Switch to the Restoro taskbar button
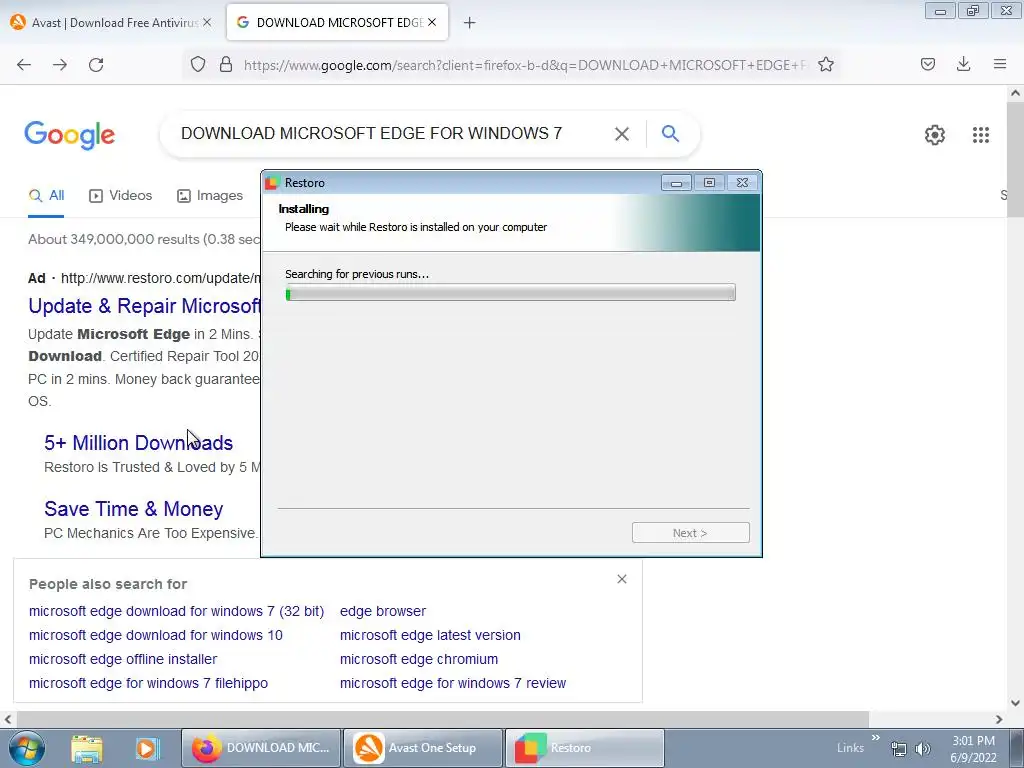This screenshot has height=768, width=1024. 584,748
